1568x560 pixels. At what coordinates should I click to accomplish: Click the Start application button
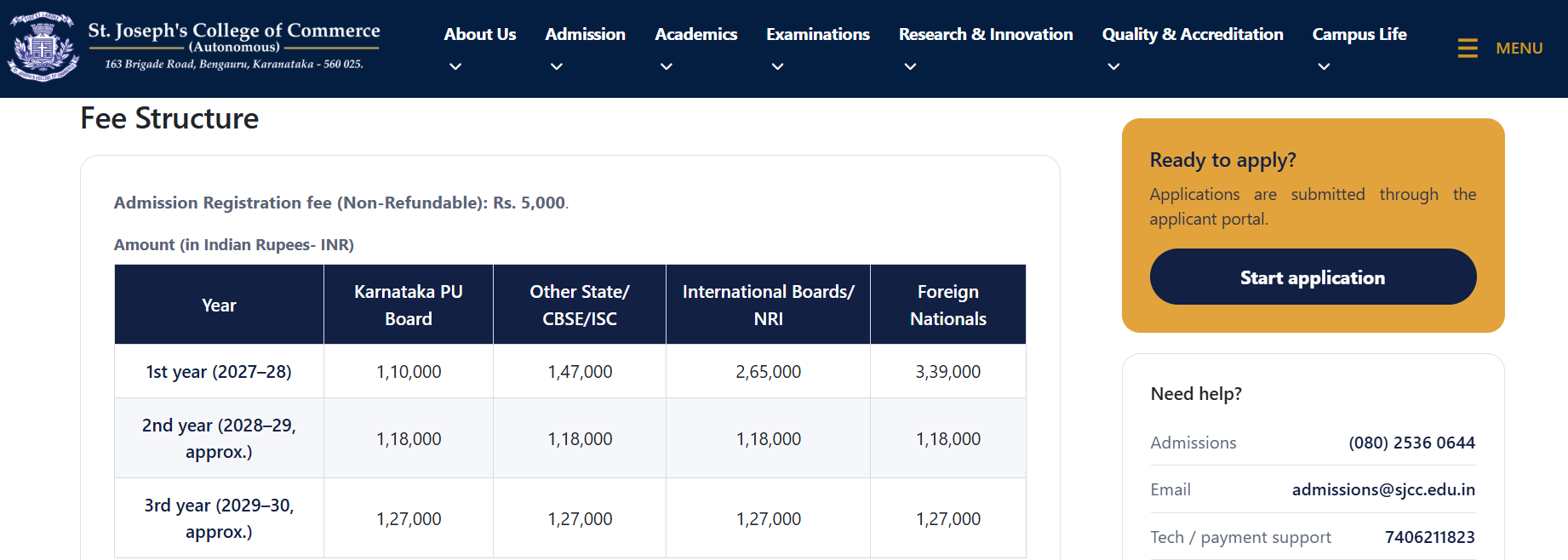coord(1313,277)
